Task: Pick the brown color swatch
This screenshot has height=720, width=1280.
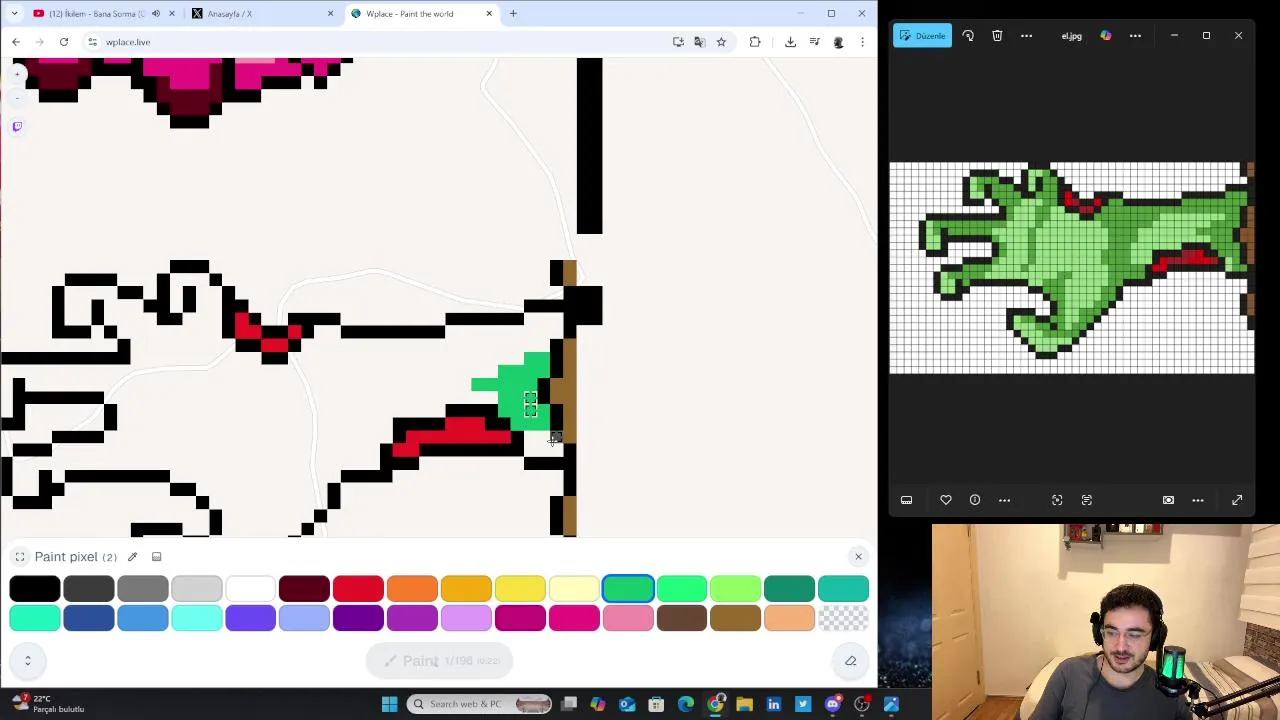Action: pyautogui.click(x=735, y=619)
